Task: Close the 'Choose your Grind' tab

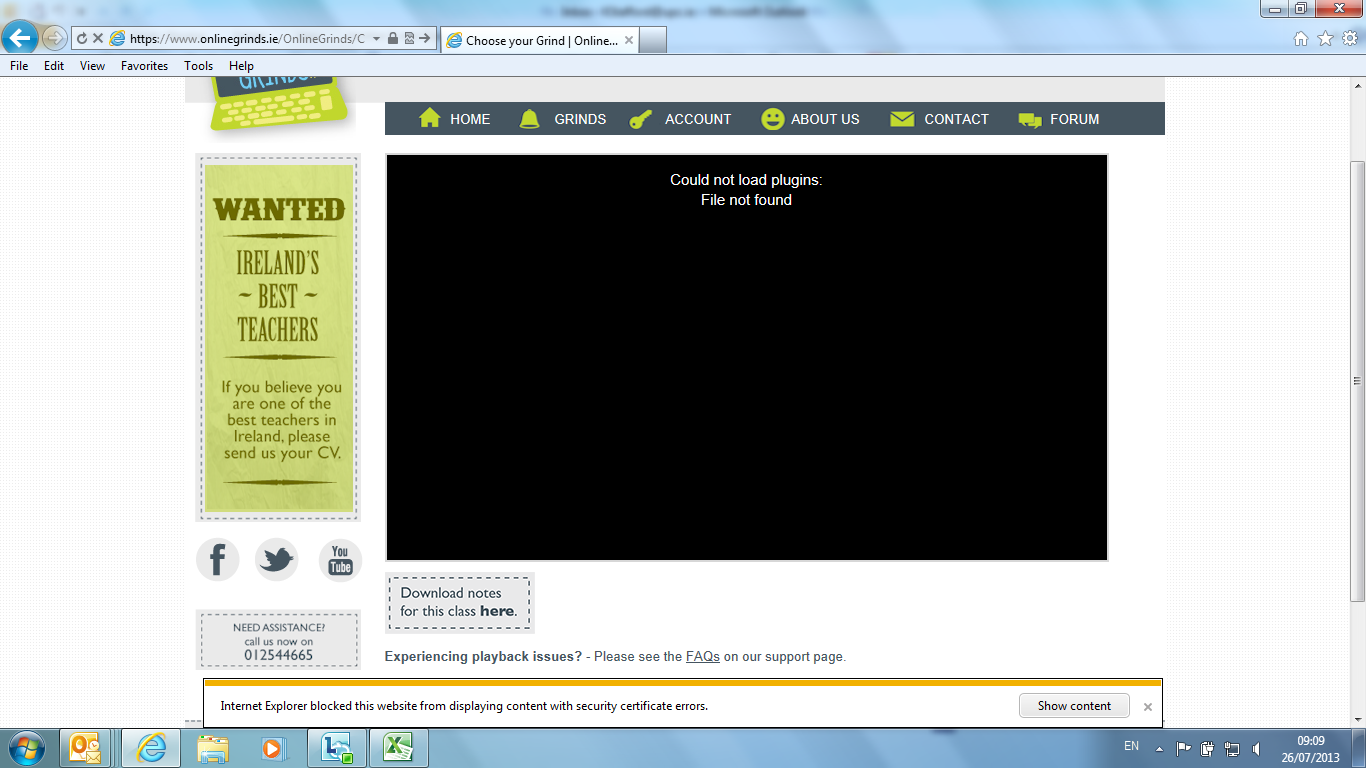Action: tap(629, 41)
